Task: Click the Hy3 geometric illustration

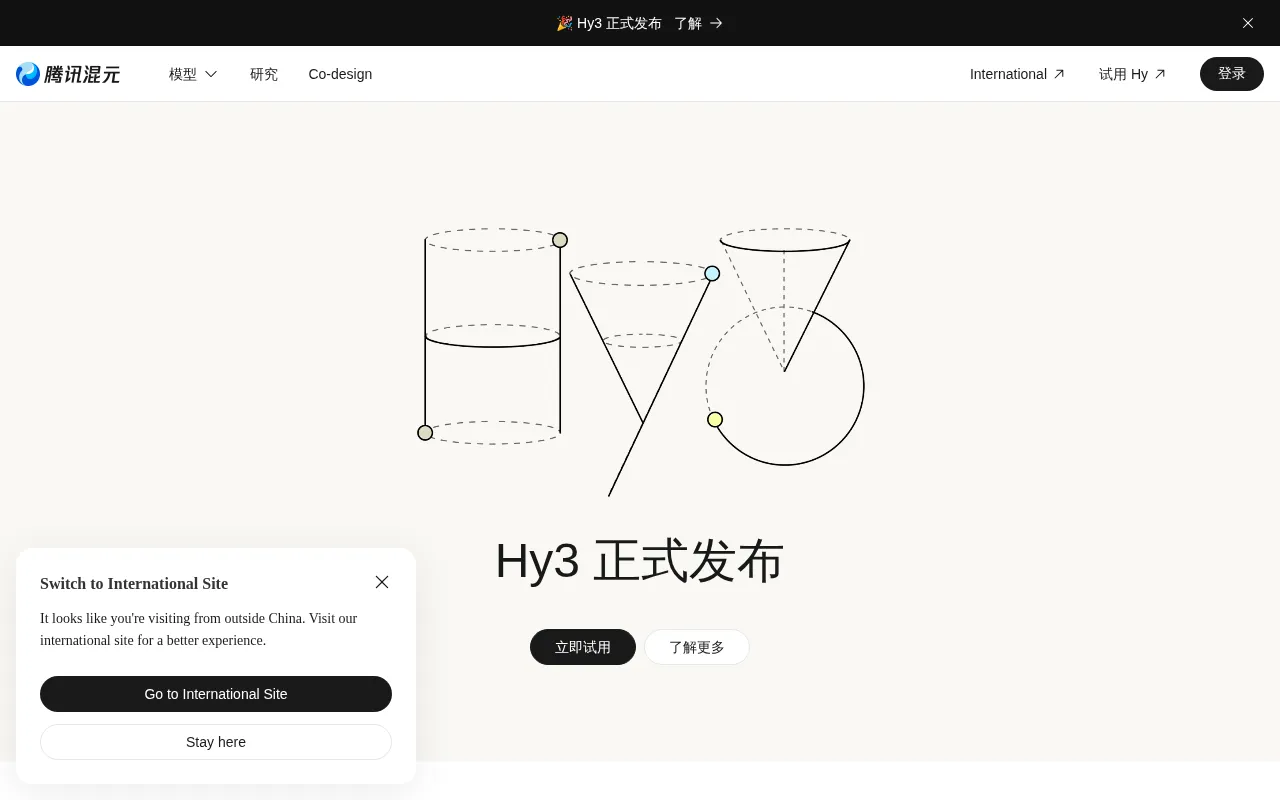Action: point(641,362)
